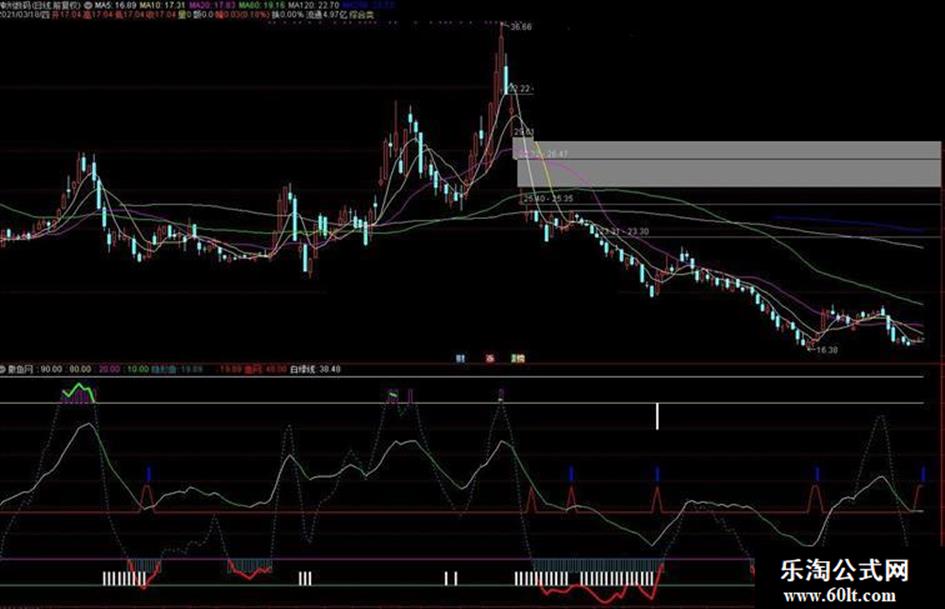This screenshot has height=609, width=945.
Task: Click the green 10.00 indicator parameter
Action: (x=137, y=369)
